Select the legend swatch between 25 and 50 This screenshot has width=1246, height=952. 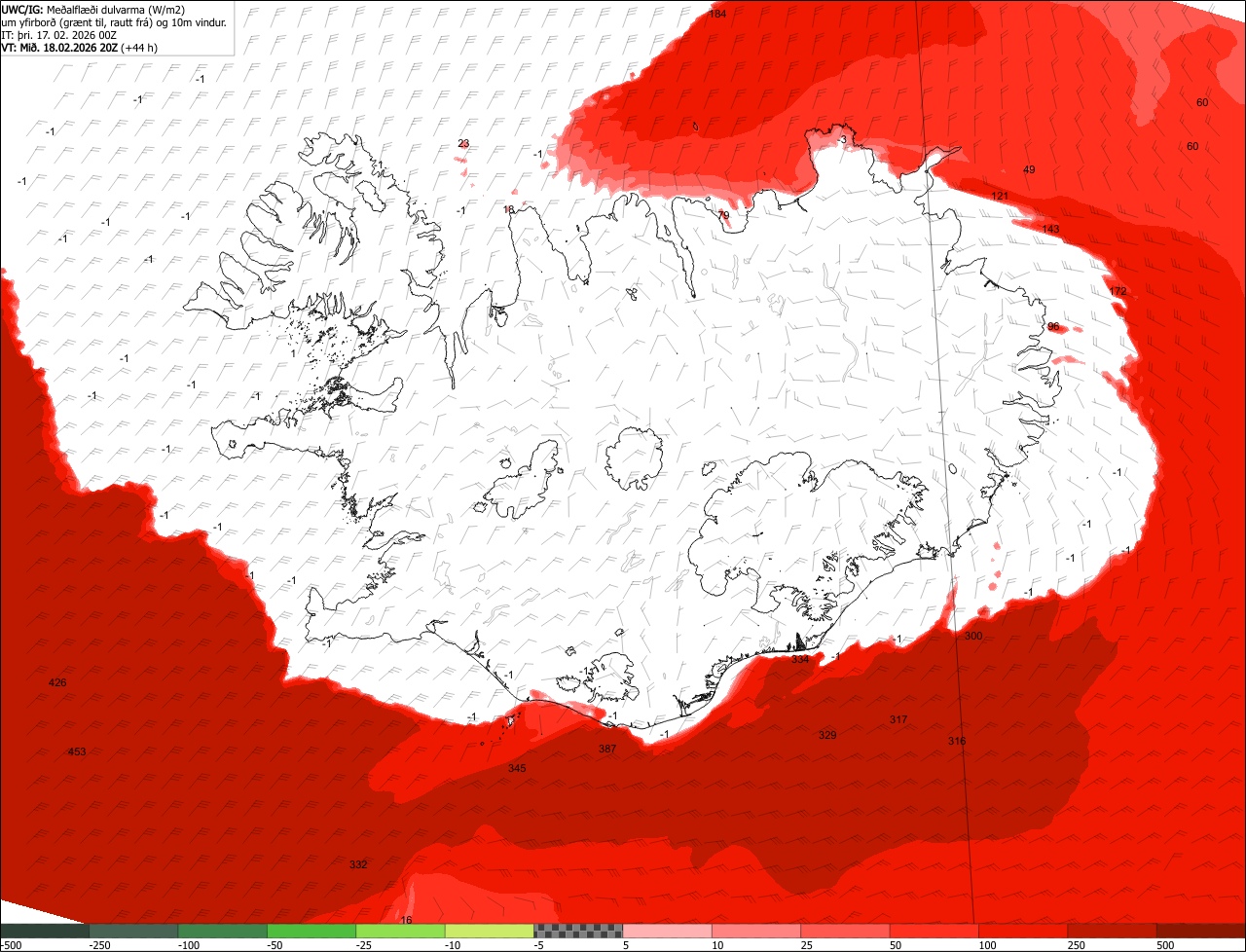[846, 932]
